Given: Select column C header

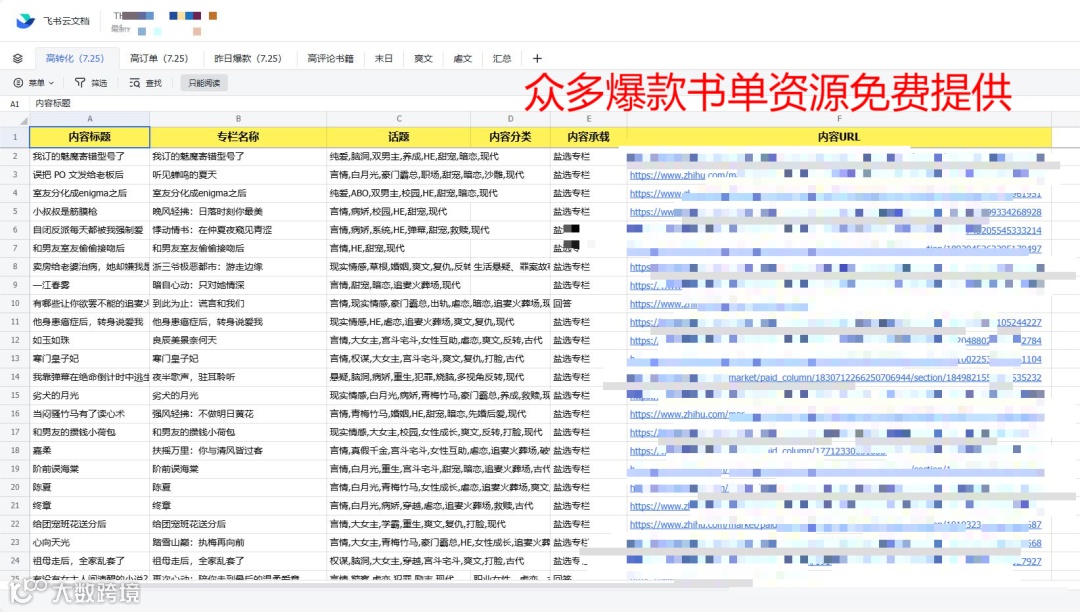Looking at the screenshot, I should click(x=399, y=119).
